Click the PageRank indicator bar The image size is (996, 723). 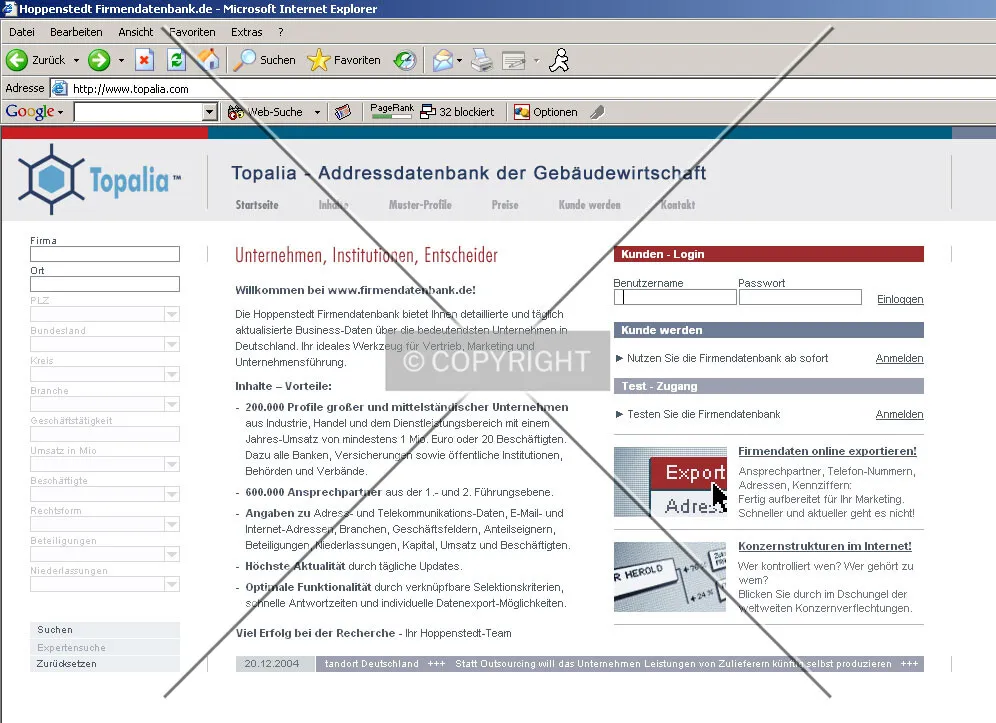[391, 112]
